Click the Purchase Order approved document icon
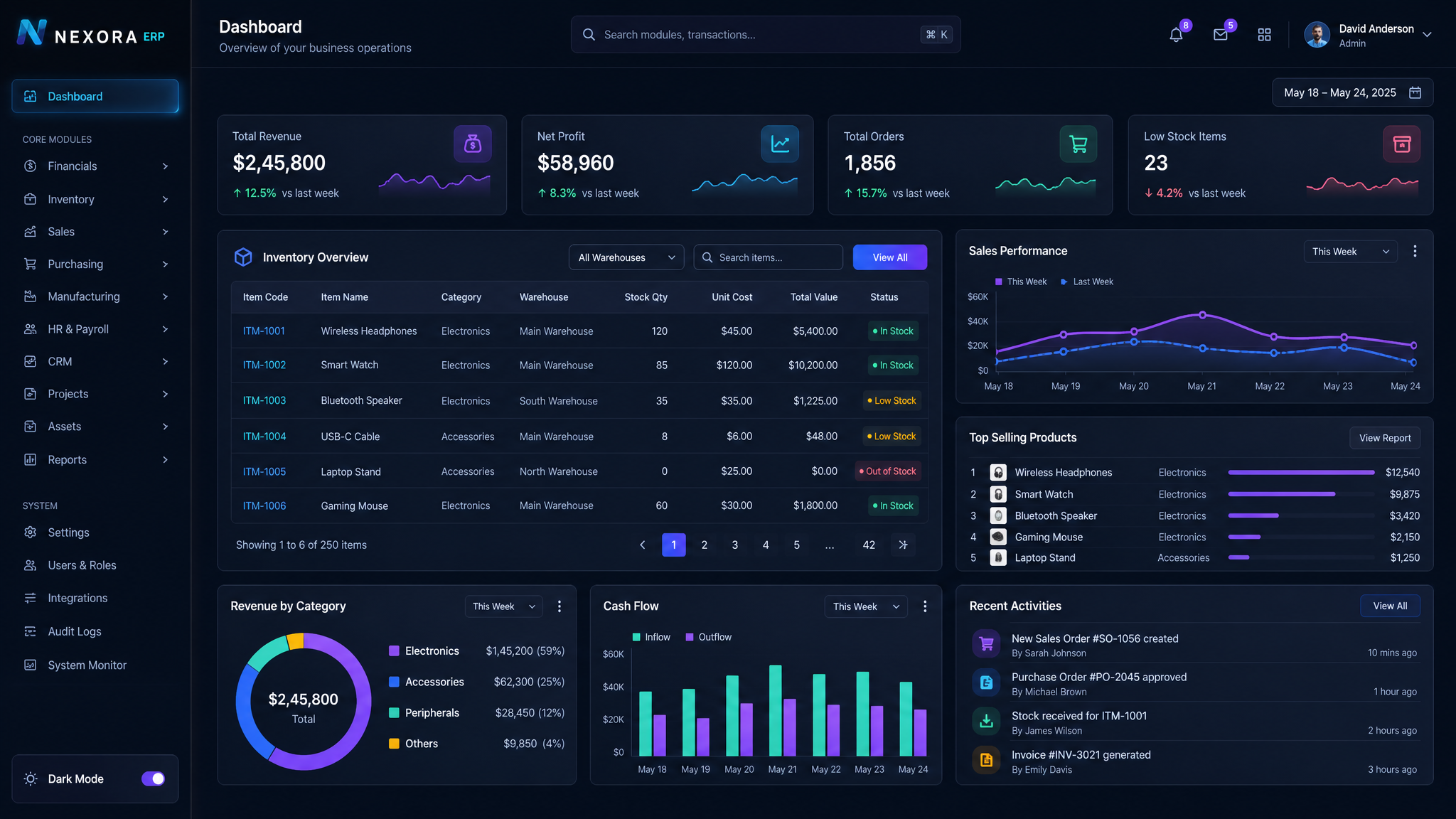1456x819 pixels. tap(986, 682)
